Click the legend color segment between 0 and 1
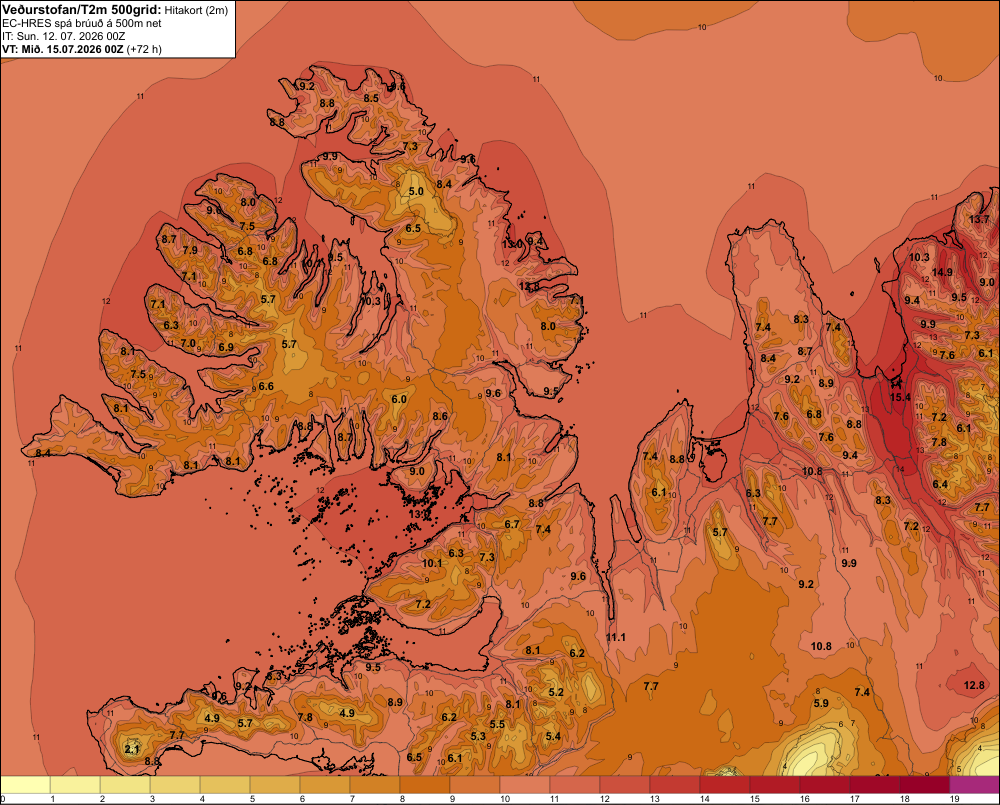 (x=26, y=785)
